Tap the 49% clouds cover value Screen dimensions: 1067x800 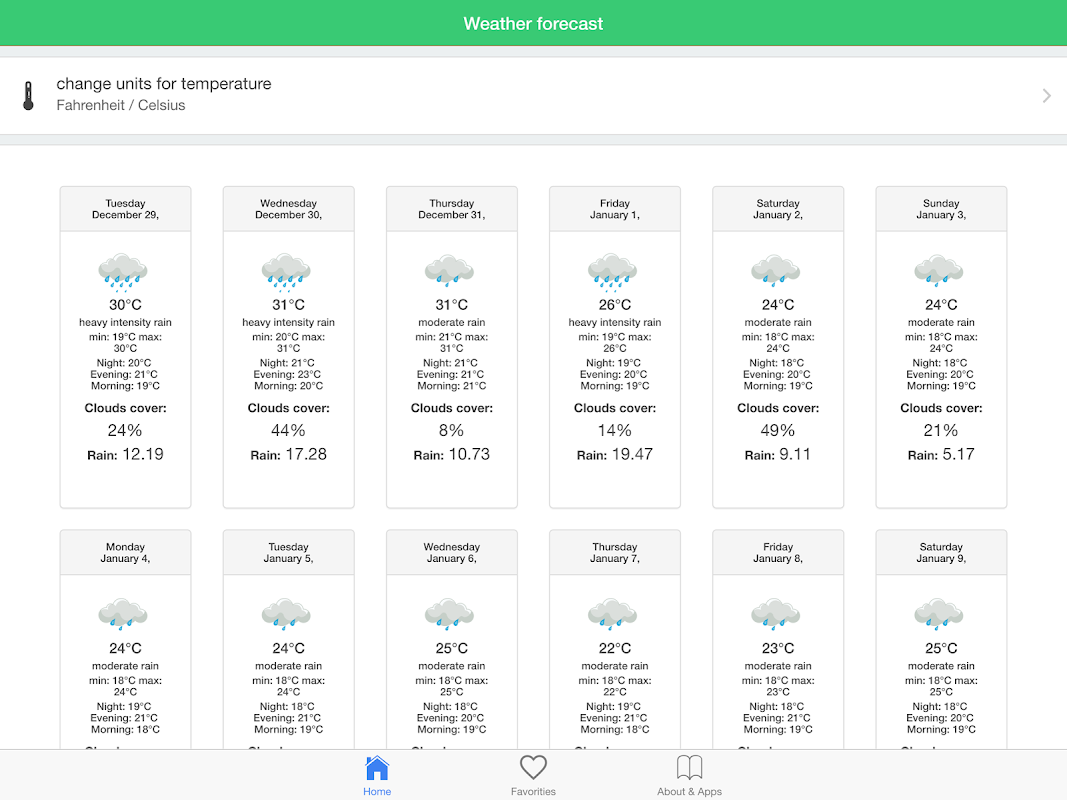pyautogui.click(x=778, y=431)
